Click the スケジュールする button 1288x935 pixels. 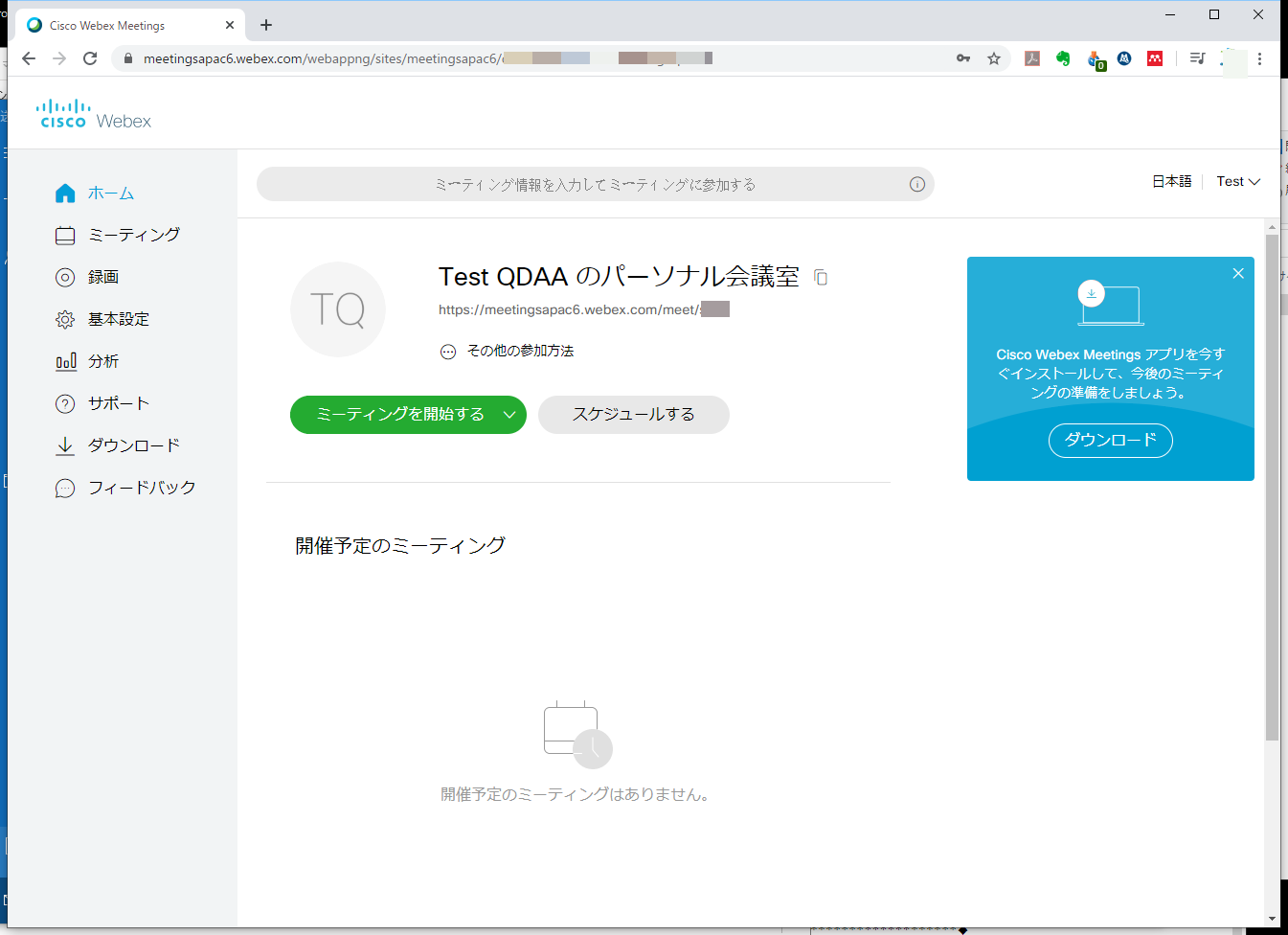click(x=634, y=415)
